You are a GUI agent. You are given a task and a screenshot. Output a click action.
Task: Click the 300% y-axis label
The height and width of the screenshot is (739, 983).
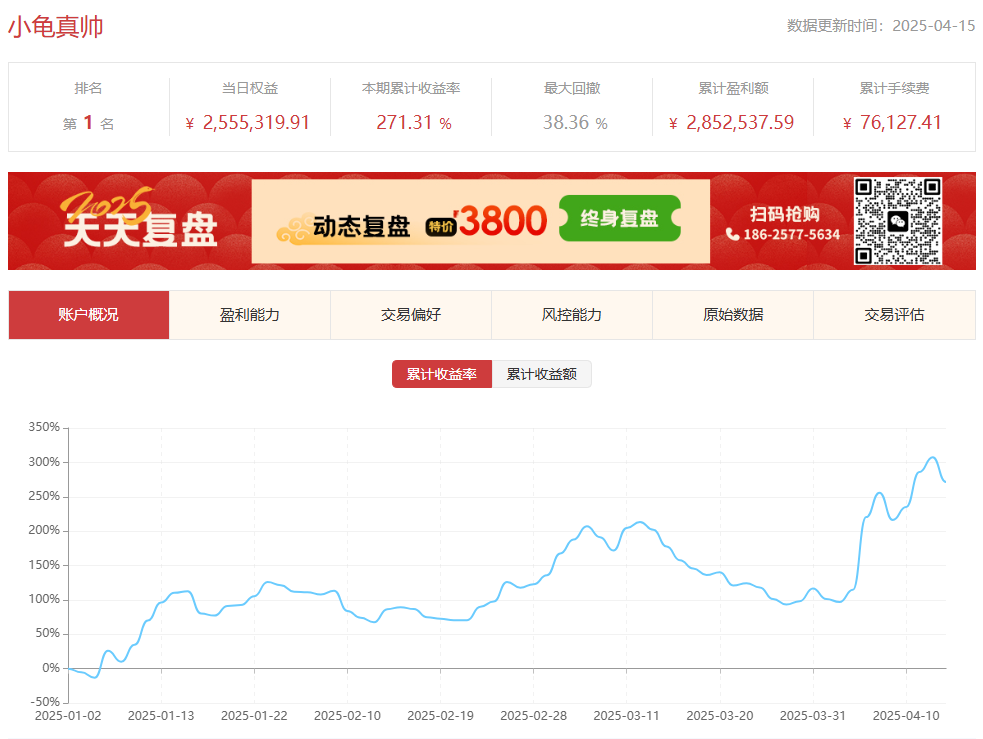[x=44, y=462]
